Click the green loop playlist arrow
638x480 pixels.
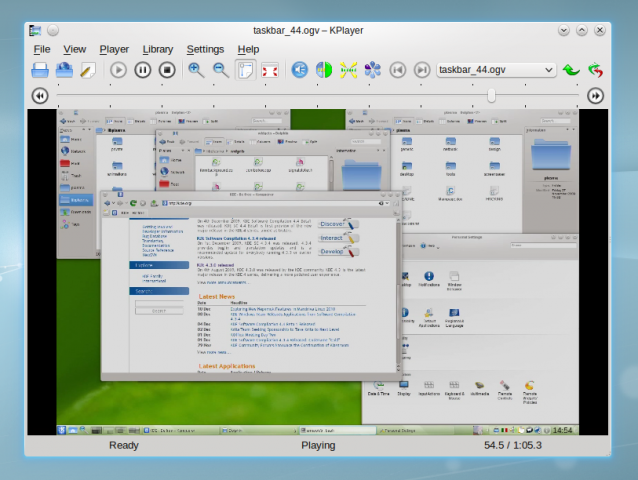pos(572,70)
